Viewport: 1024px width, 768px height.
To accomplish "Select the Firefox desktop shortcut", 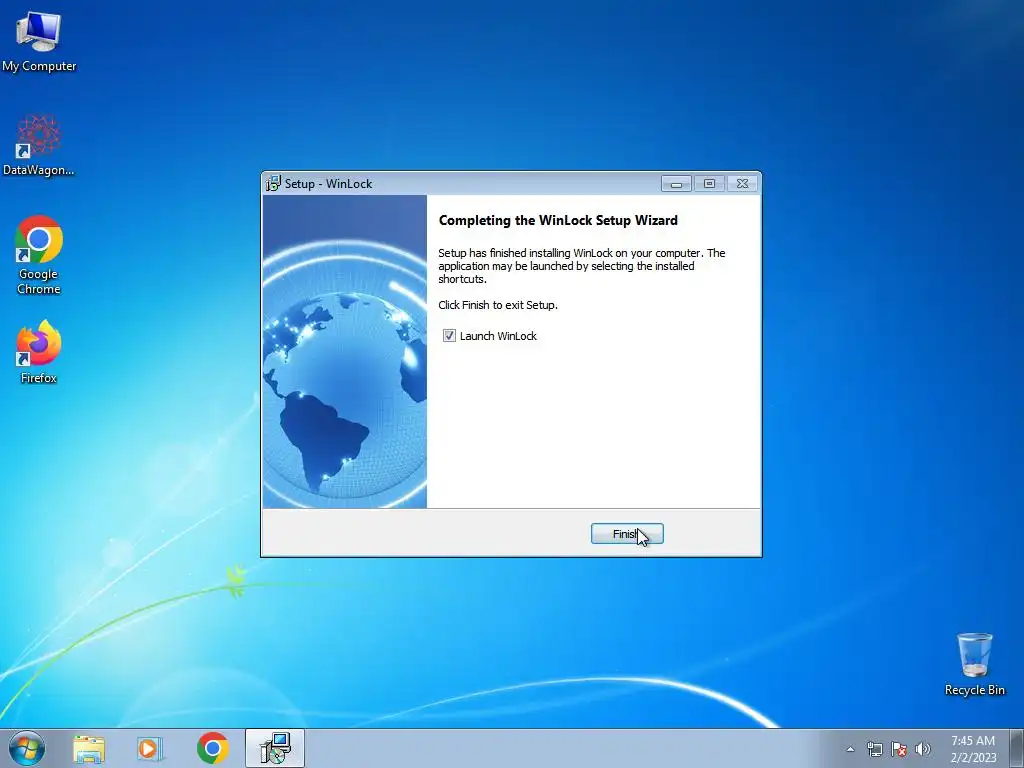I will point(39,352).
